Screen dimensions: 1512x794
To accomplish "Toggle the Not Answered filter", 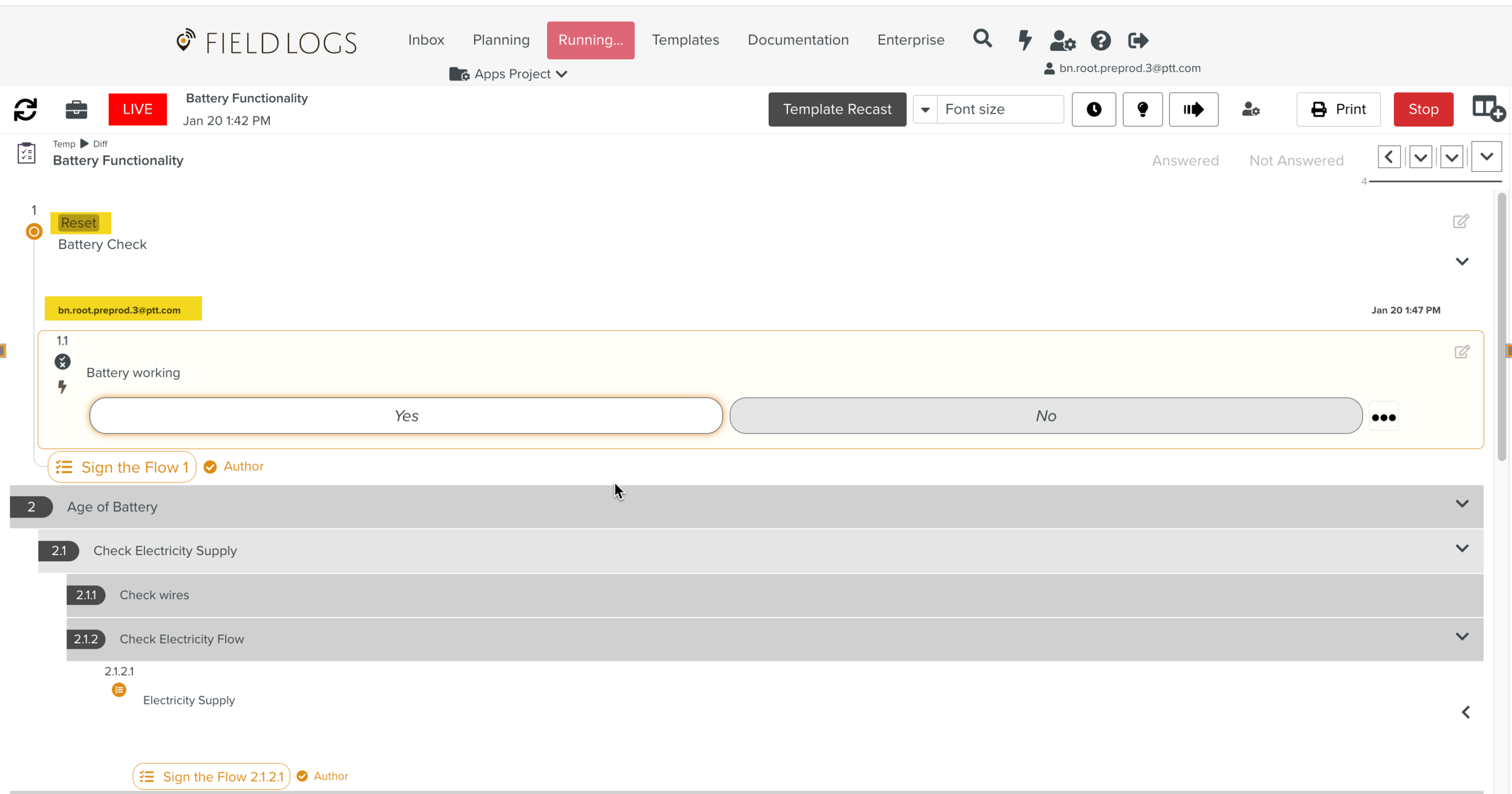I will coord(1296,161).
